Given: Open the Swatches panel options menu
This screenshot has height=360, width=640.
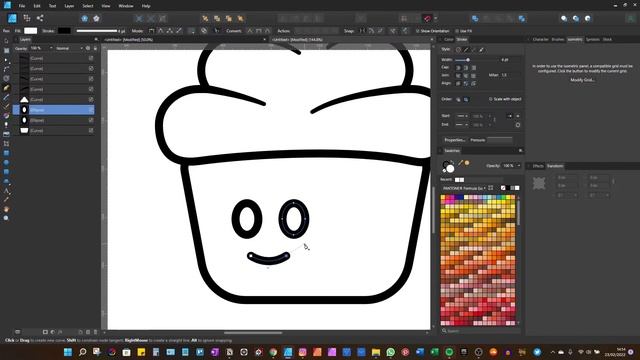Looking at the screenshot, I should tap(520, 151).
